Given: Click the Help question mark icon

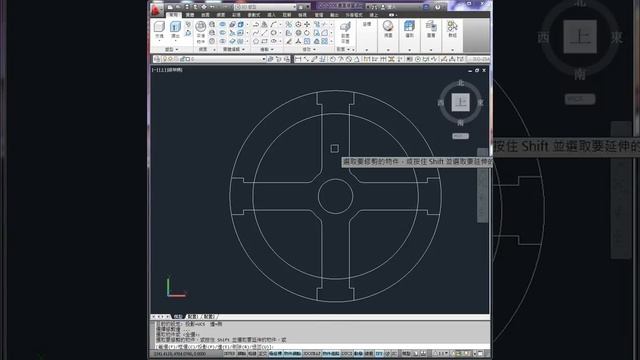Looking at the screenshot, I should [438, 7].
